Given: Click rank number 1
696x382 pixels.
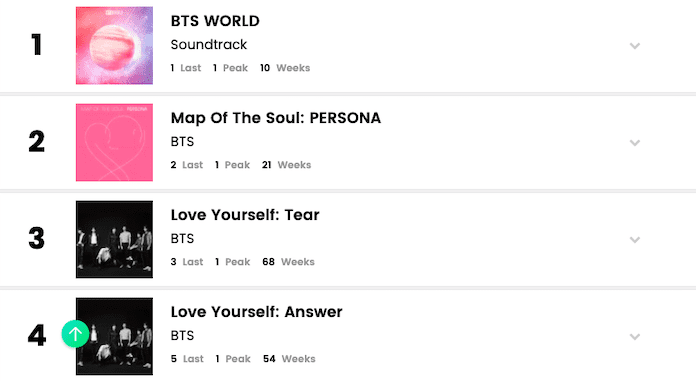Looking at the screenshot, I should coord(36,45).
